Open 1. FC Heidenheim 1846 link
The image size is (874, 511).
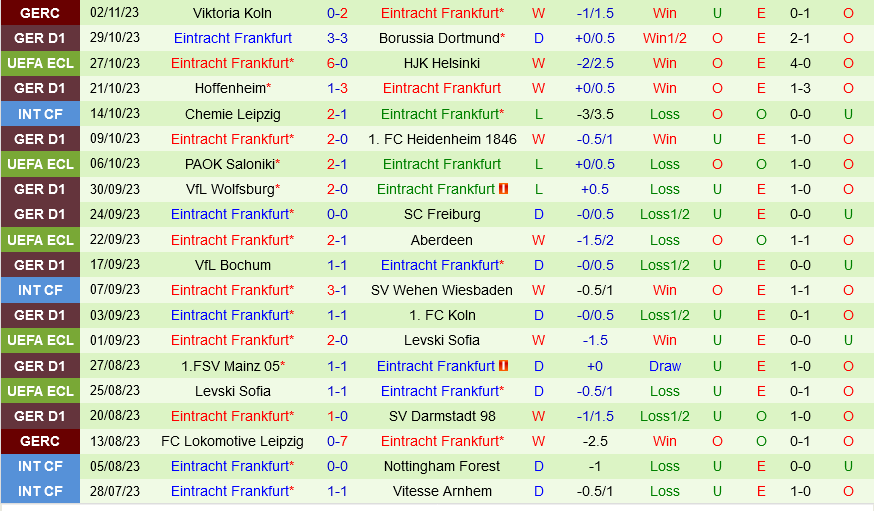click(x=442, y=139)
